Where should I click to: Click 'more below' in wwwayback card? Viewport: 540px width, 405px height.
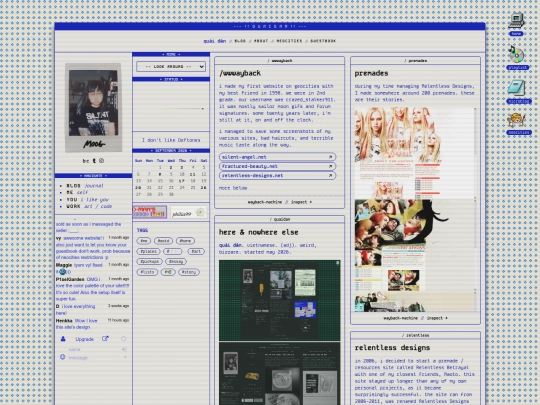tap(233, 188)
